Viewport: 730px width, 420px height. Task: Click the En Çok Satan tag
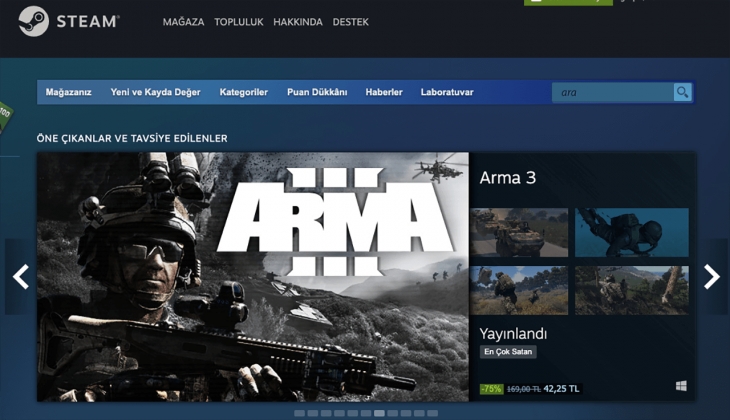[508, 352]
